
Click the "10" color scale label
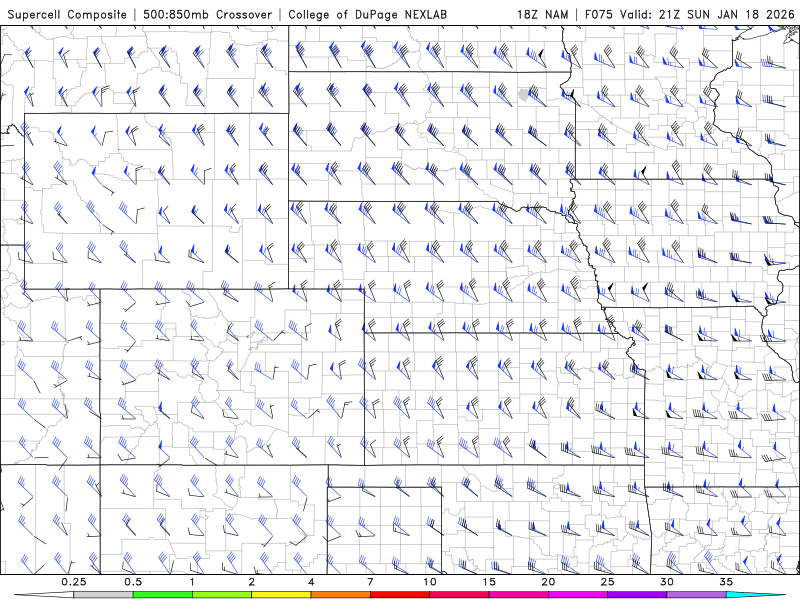(x=430, y=582)
